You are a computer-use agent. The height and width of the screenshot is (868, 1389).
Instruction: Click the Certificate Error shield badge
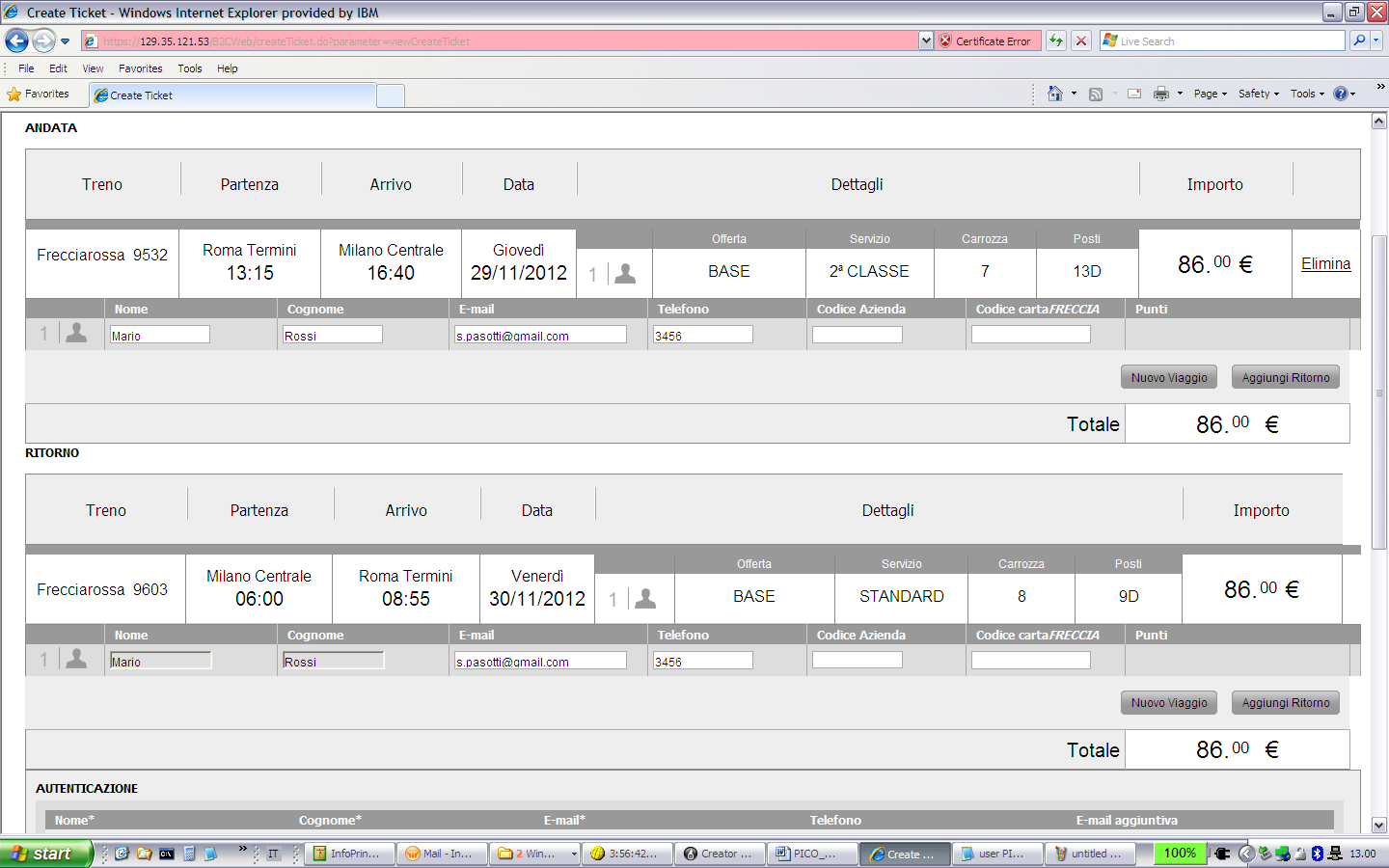point(985,41)
